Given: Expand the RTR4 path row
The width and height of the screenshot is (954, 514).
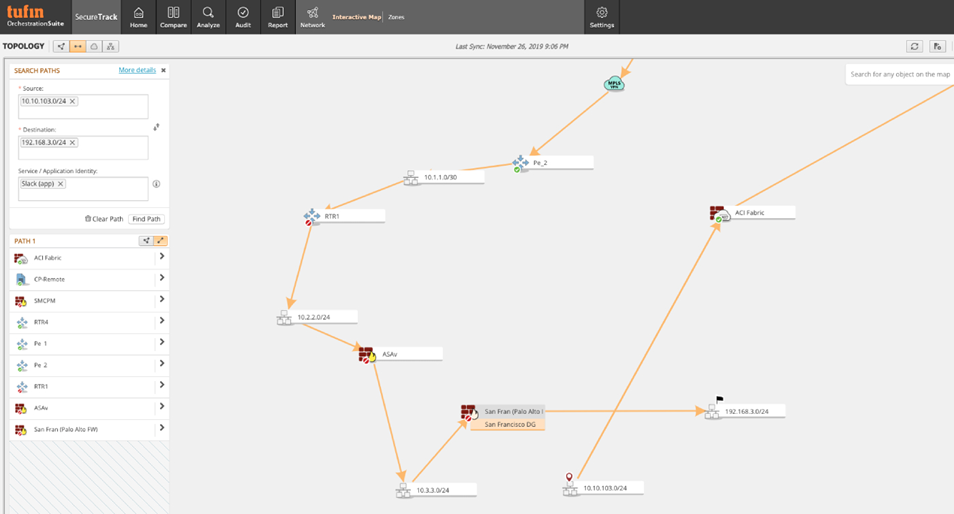Looking at the screenshot, I should [162, 321].
